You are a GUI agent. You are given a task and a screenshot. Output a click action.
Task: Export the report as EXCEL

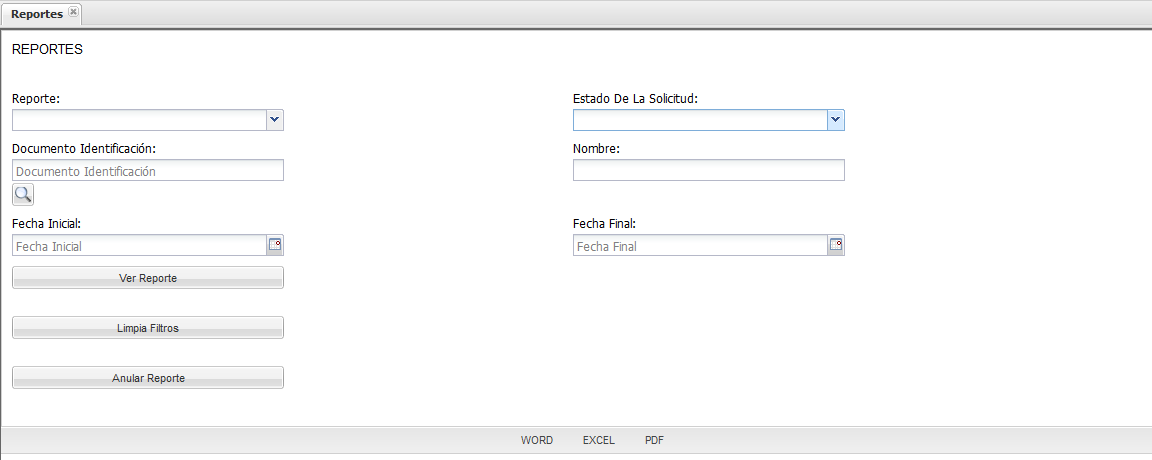click(x=599, y=440)
